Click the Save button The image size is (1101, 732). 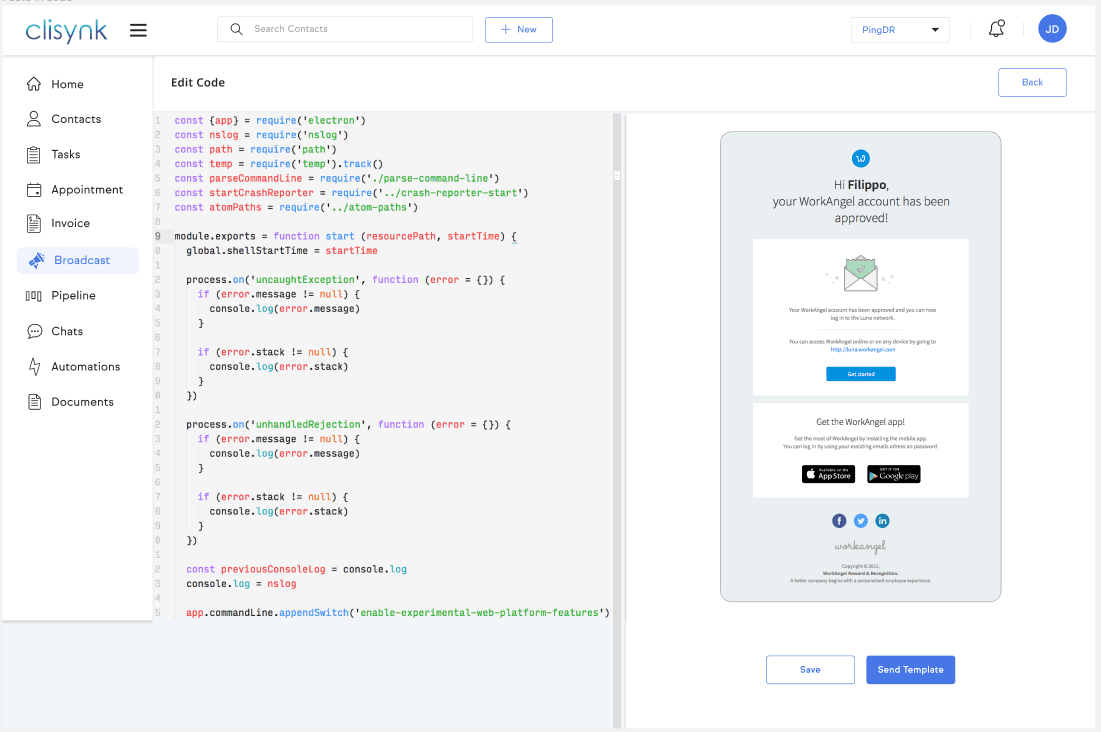coord(810,669)
